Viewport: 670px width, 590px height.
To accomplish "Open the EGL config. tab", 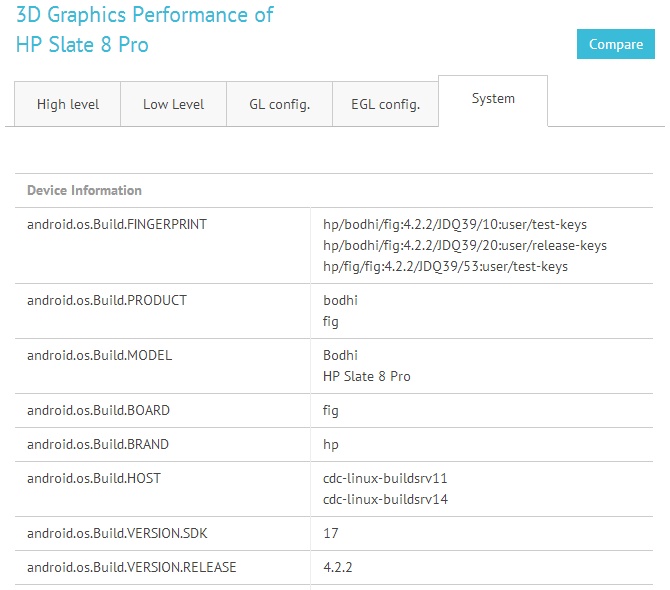I will tap(385, 104).
